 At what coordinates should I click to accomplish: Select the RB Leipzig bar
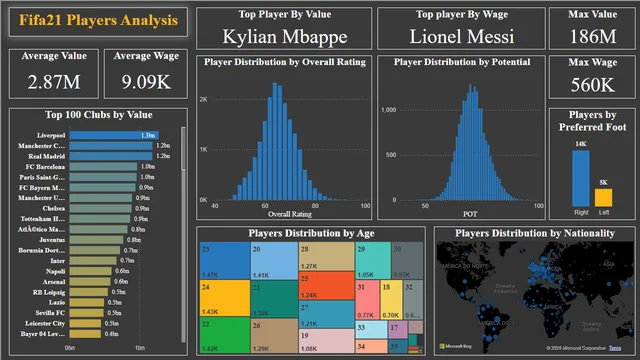click(x=89, y=292)
